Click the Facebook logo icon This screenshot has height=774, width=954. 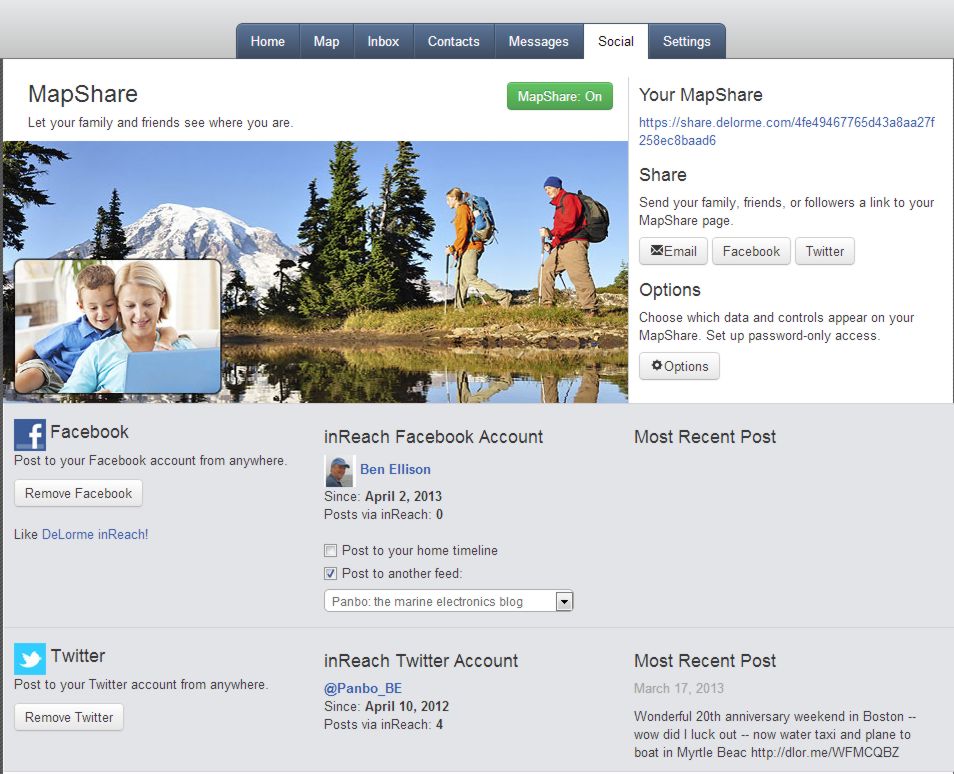(30, 434)
